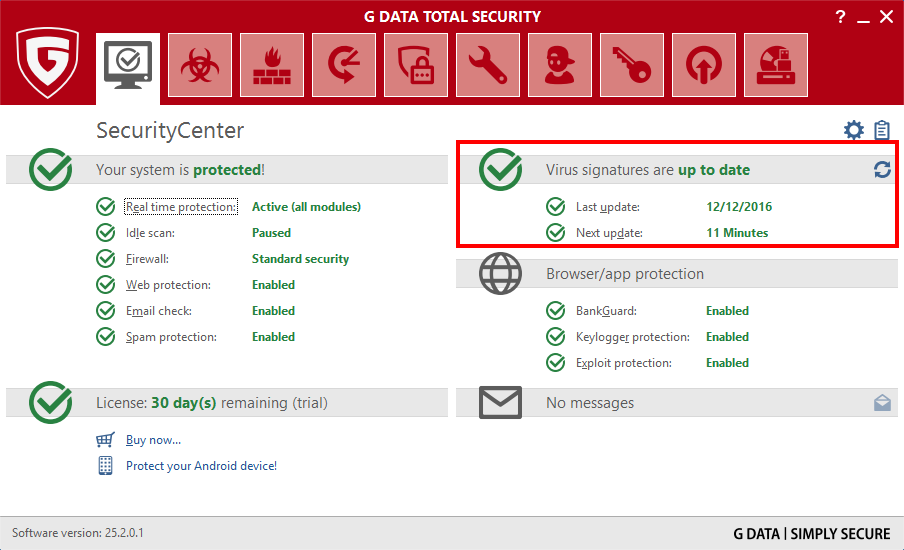Click the Web protection 'Enabled' status
Screen dimensions: 904x550
(273, 285)
